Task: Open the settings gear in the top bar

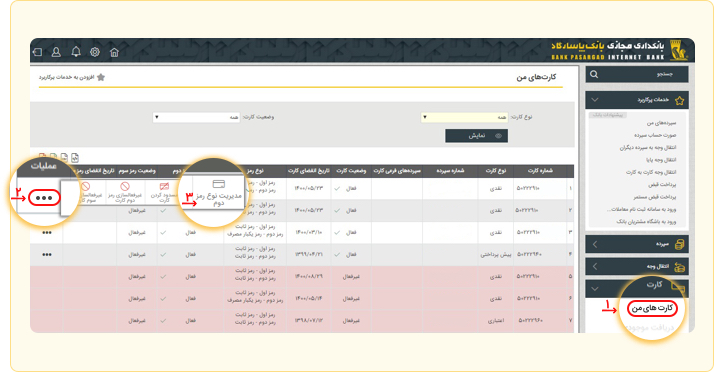Action: [95, 52]
